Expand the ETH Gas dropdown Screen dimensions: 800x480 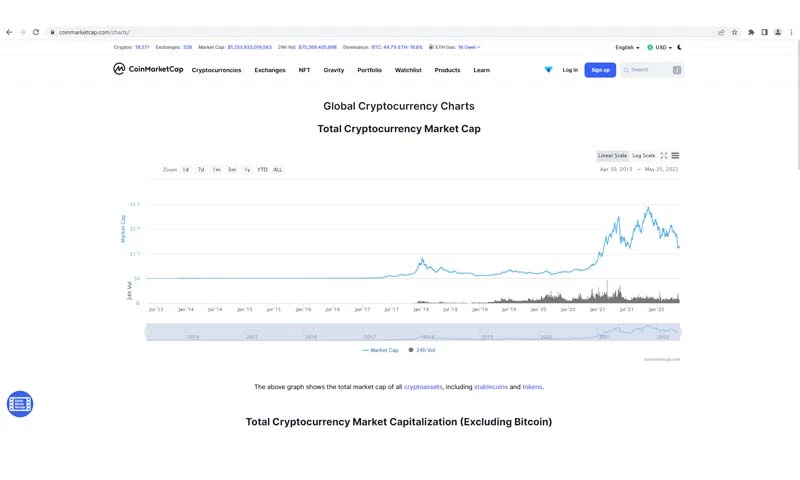pos(457,47)
